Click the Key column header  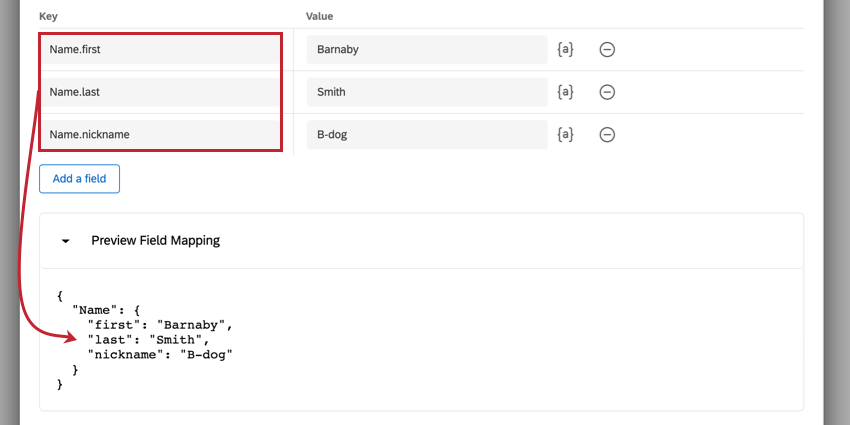click(48, 16)
